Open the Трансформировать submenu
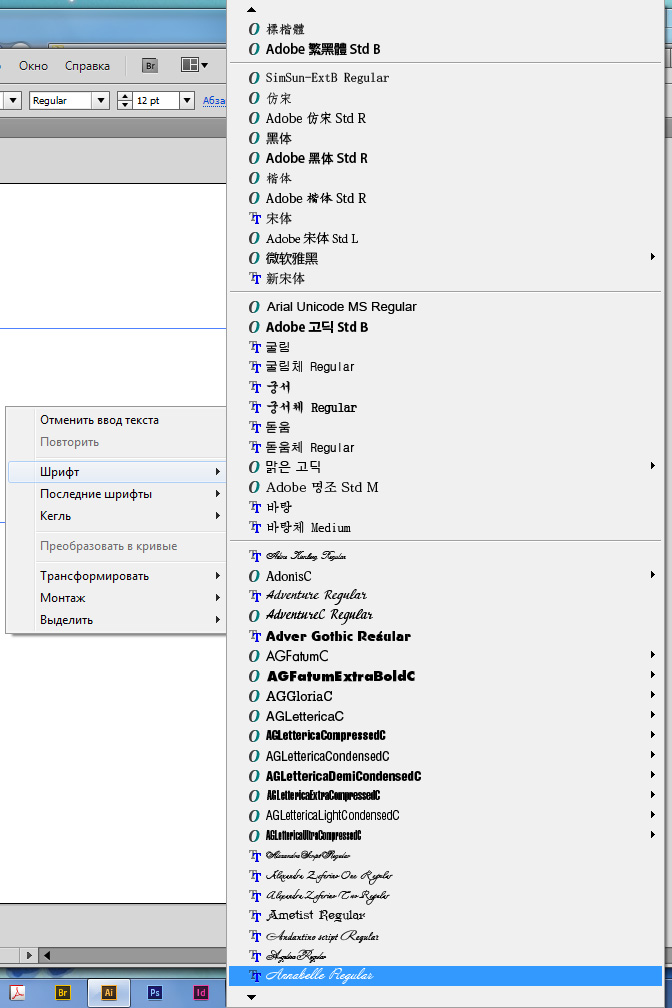The height and width of the screenshot is (1008, 672). (116, 576)
